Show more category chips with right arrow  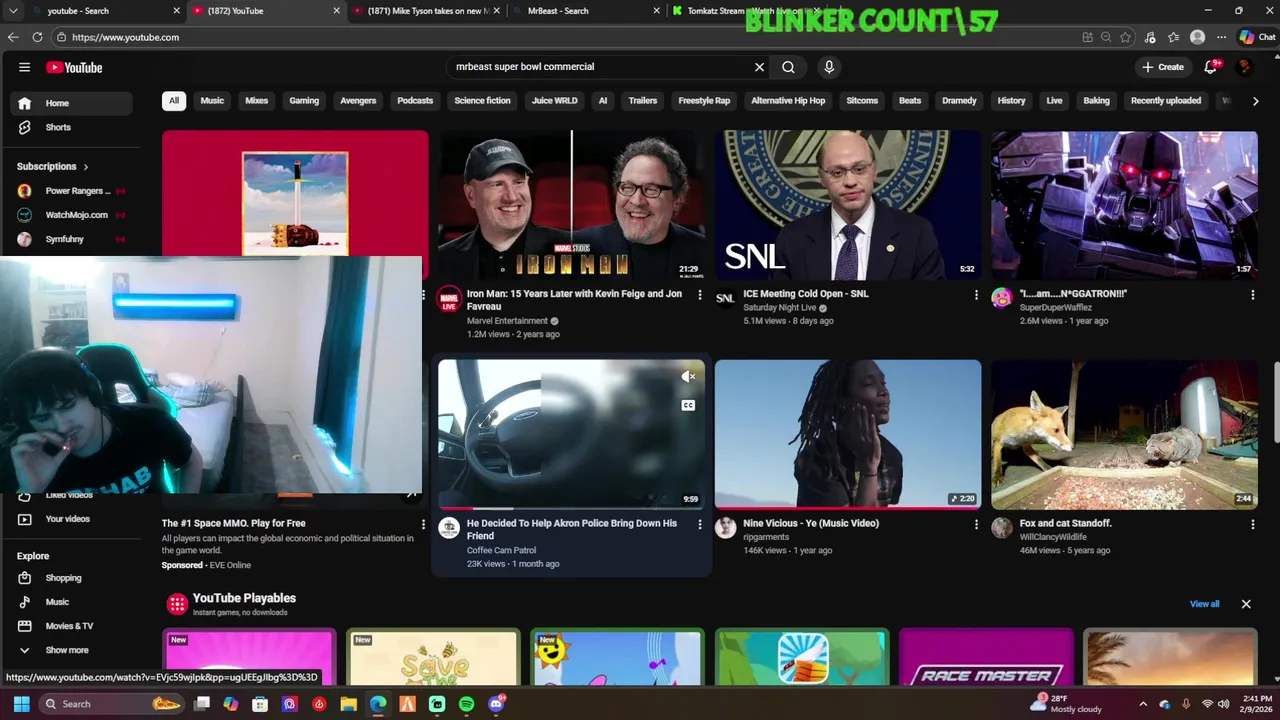pos(1255,101)
